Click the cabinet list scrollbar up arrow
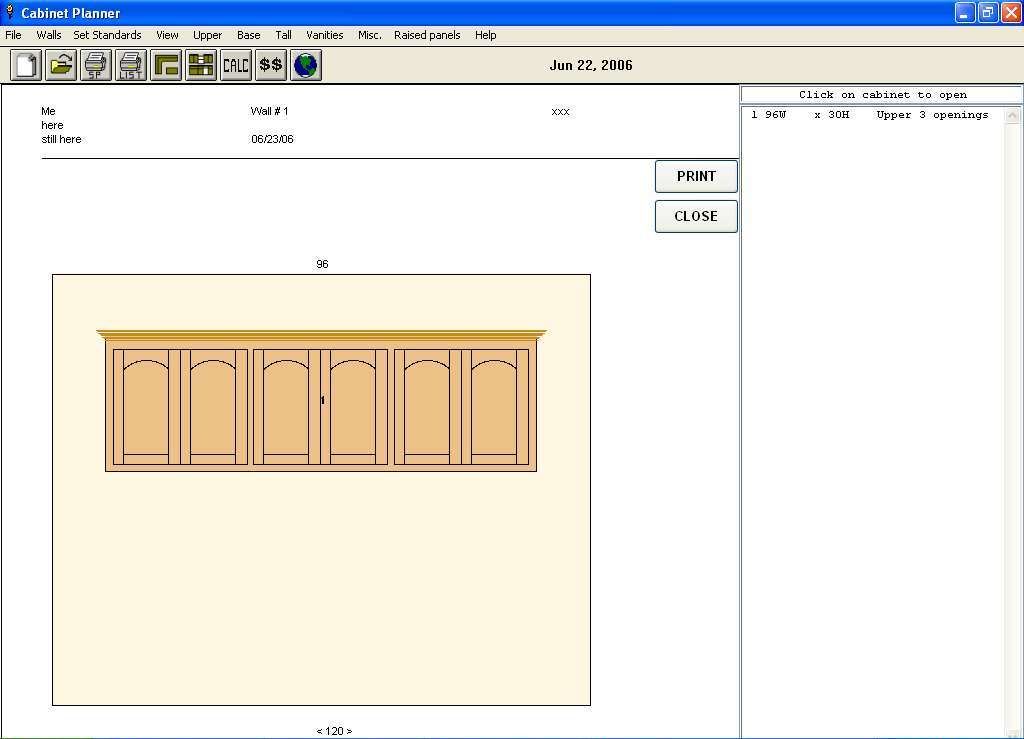This screenshot has width=1024, height=739. point(1012,116)
